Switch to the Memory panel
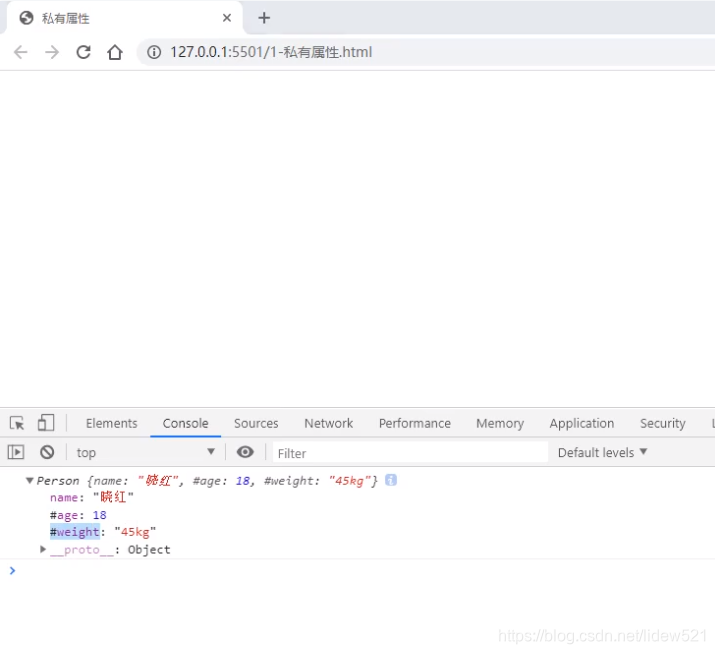Screen dimensions: 715x654 click(x=500, y=423)
